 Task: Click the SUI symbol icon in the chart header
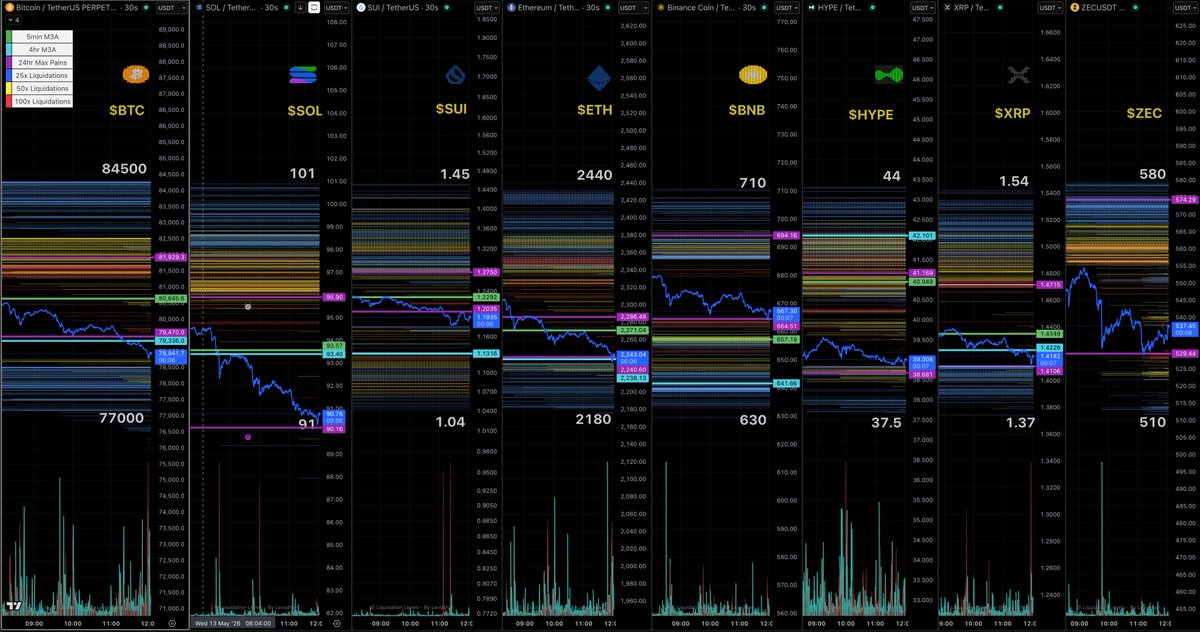click(x=361, y=7)
